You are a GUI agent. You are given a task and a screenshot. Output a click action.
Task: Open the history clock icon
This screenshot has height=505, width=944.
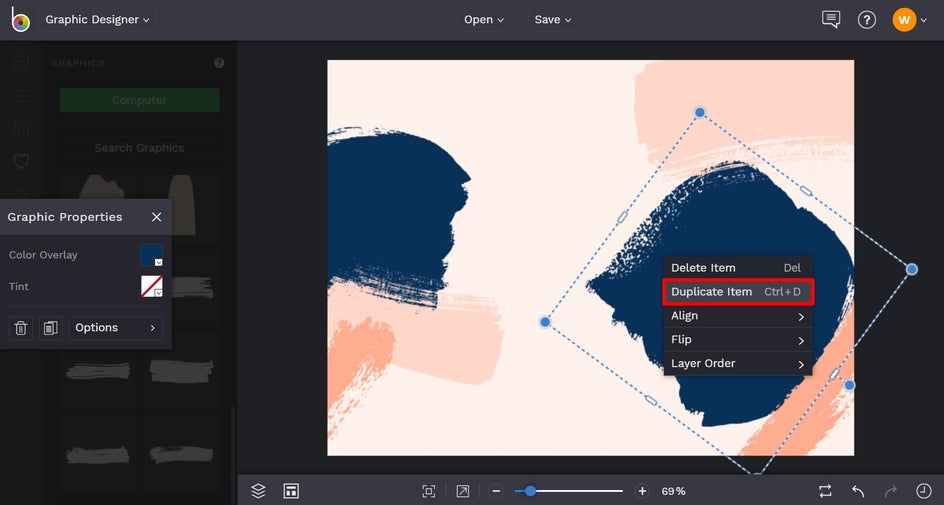923,491
